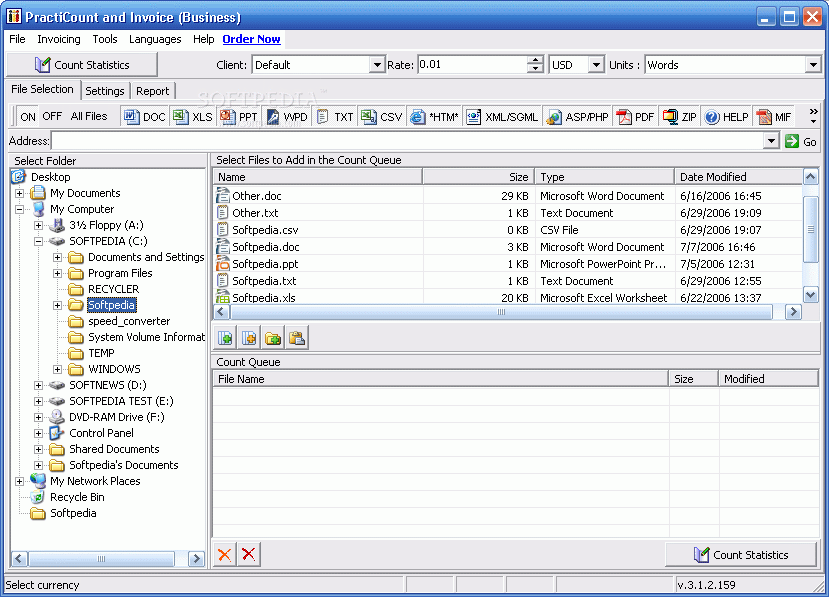Expand the My Documents tree node
Viewport: 829px width, 597px height.
tap(20, 194)
